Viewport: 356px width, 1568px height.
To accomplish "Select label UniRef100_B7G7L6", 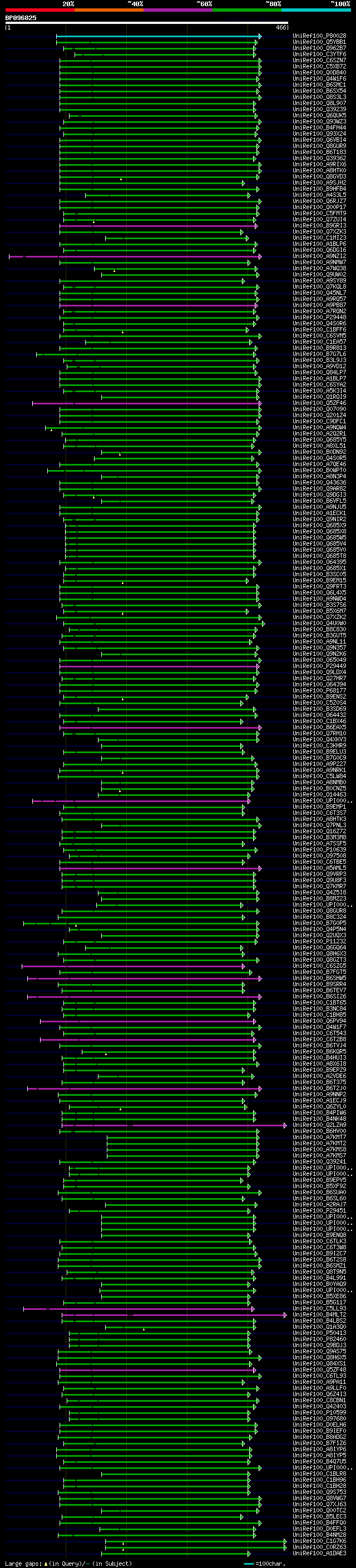I will point(319,354).
